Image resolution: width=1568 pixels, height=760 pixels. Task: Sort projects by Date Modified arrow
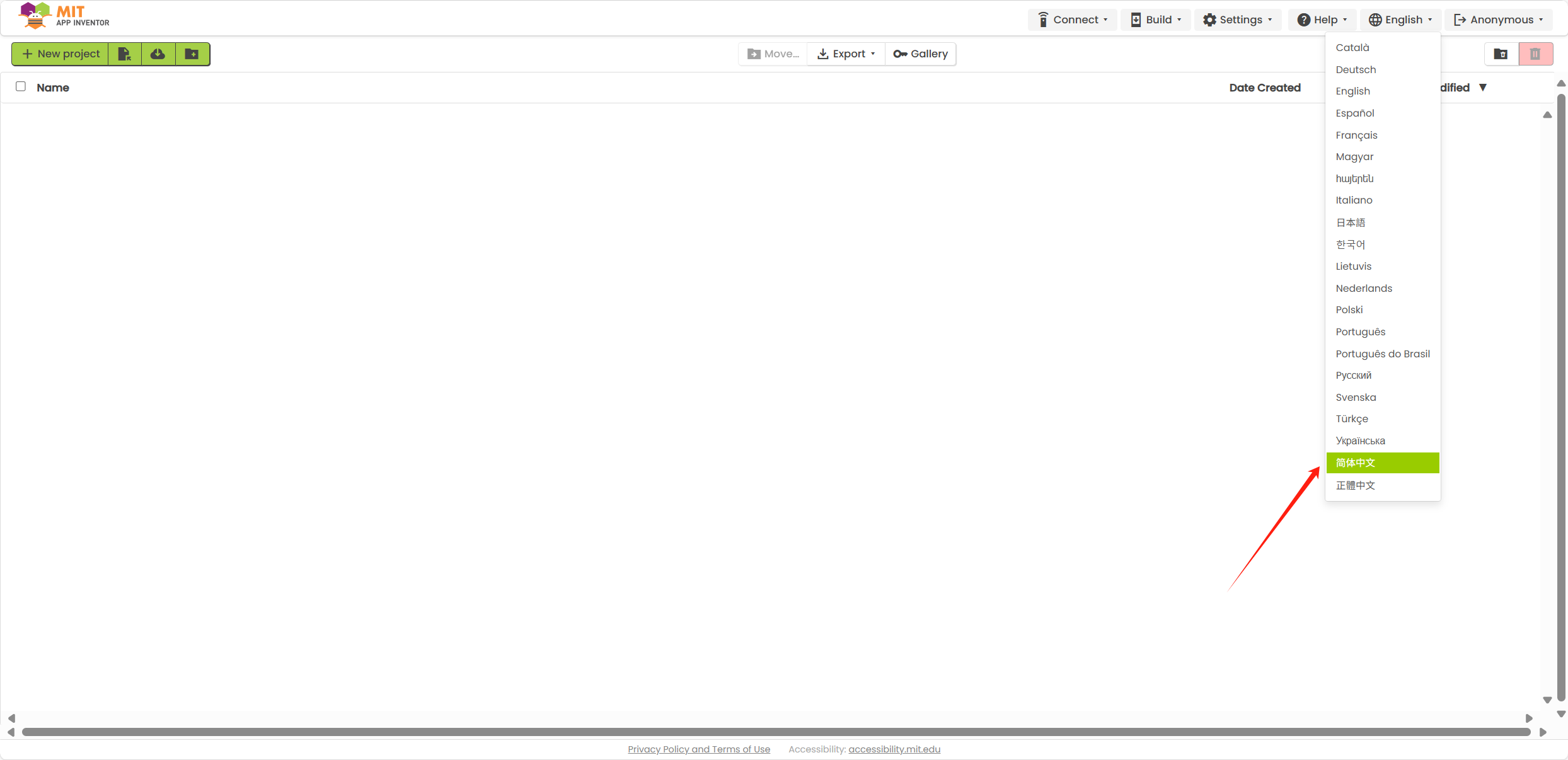tap(1482, 88)
